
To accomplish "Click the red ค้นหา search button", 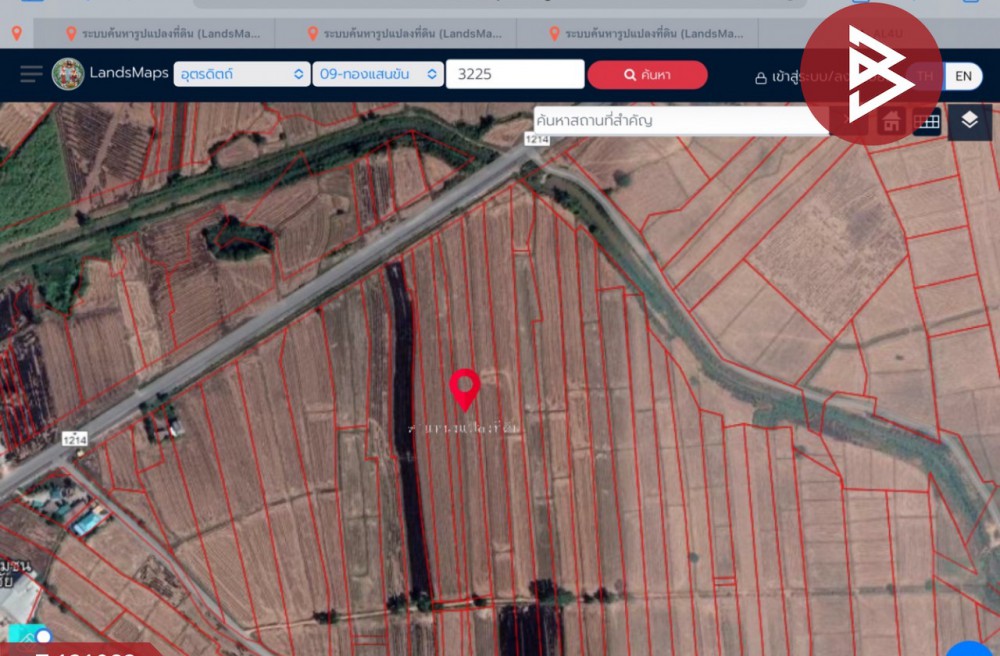I will click(647, 75).
